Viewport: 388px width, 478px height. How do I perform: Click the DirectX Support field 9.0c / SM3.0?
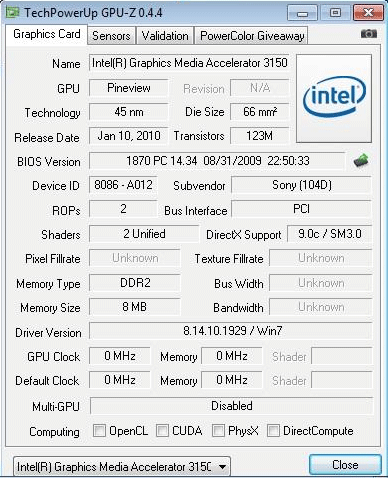(x=329, y=234)
